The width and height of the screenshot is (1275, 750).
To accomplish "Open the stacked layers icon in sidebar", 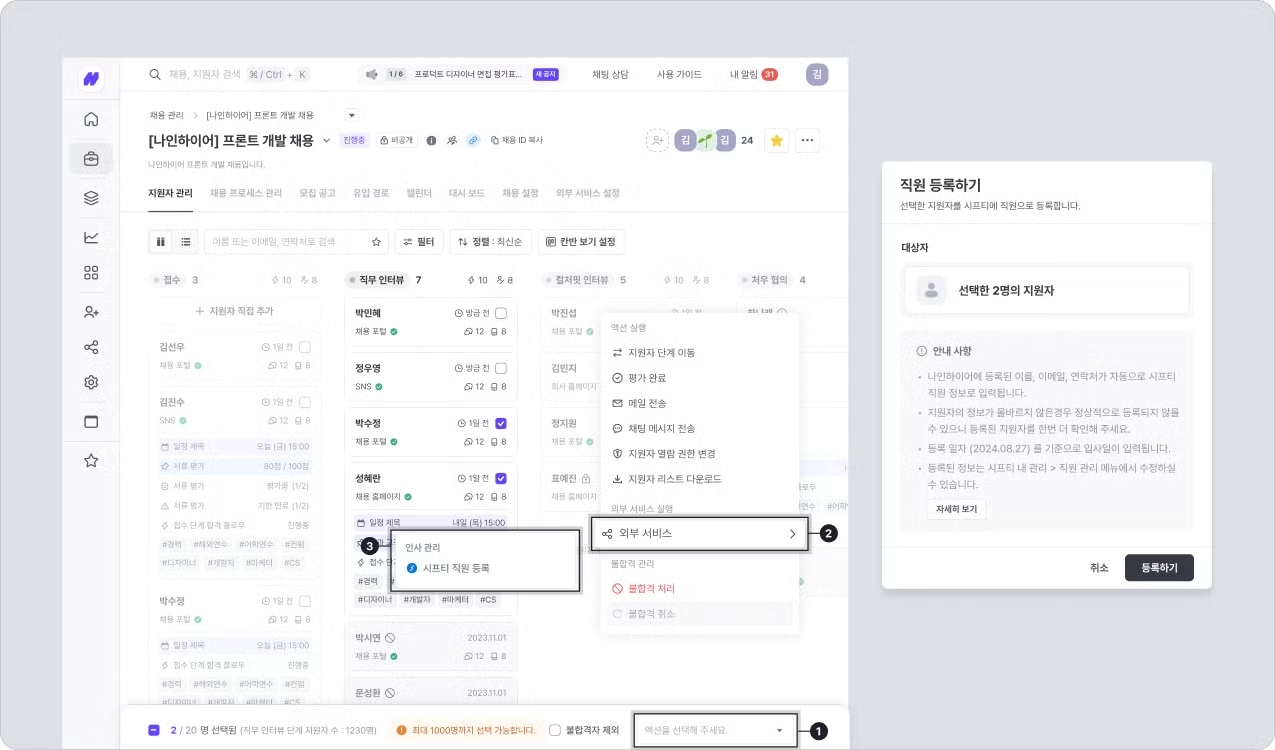I will pos(91,198).
